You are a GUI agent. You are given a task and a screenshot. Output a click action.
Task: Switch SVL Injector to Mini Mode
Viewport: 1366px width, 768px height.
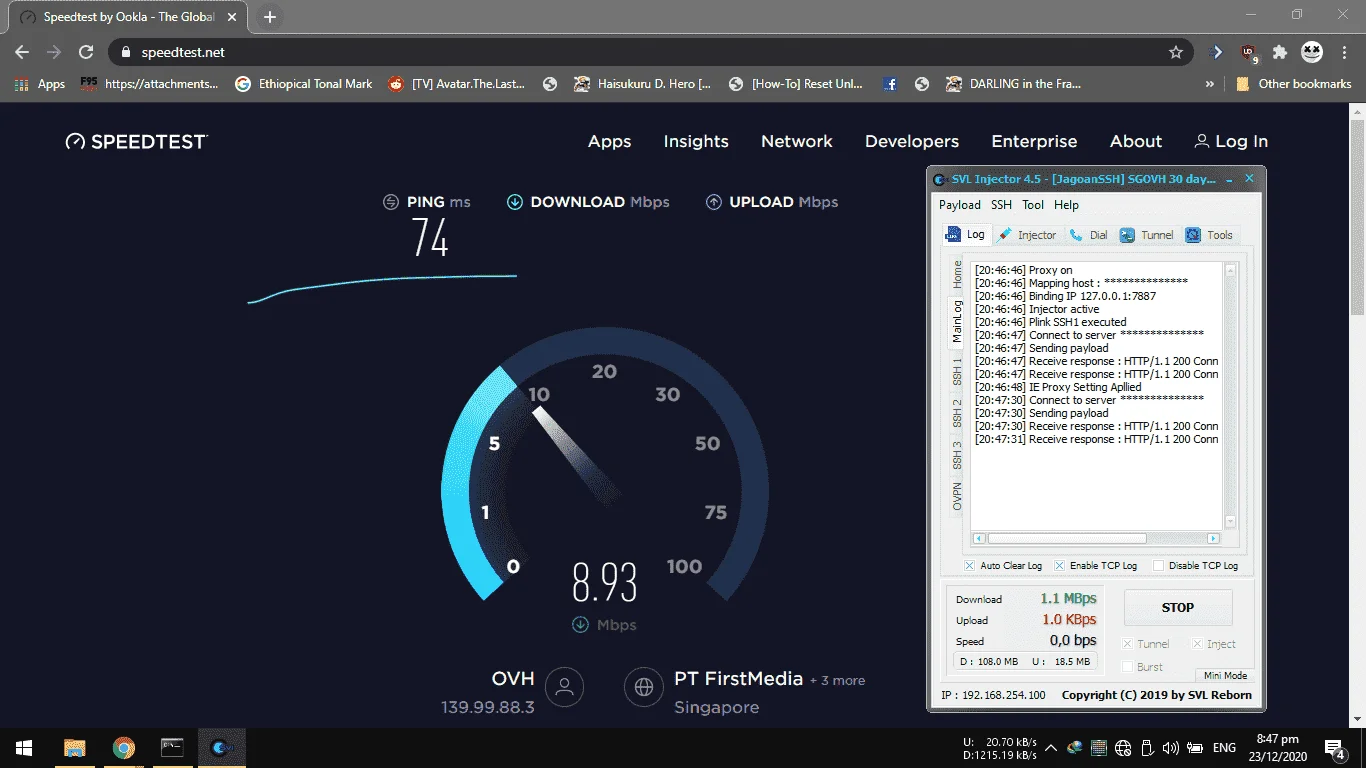pyautogui.click(x=1225, y=676)
